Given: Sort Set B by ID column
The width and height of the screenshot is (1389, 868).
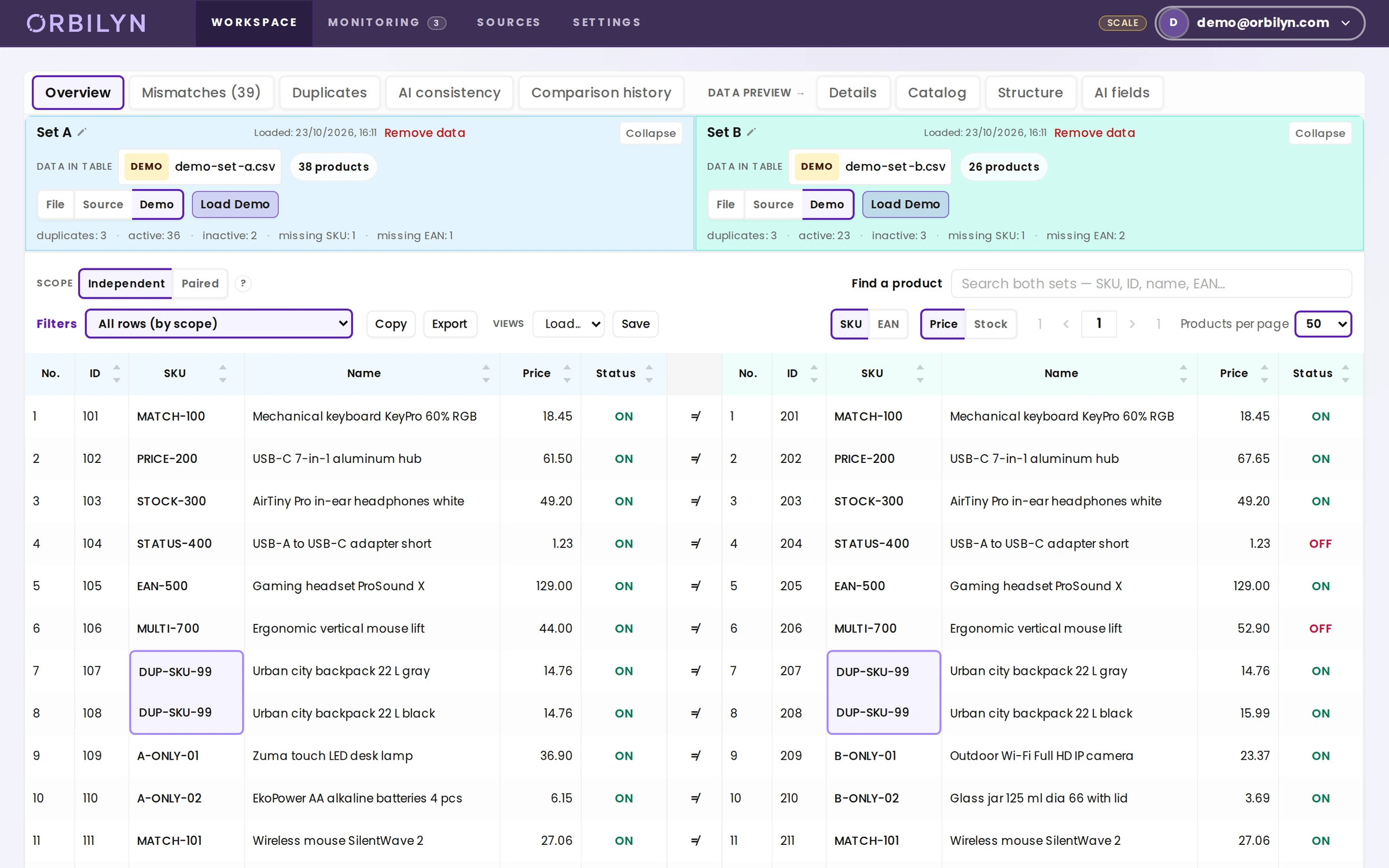Looking at the screenshot, I should pyautogui.click(x=814, y=373).
